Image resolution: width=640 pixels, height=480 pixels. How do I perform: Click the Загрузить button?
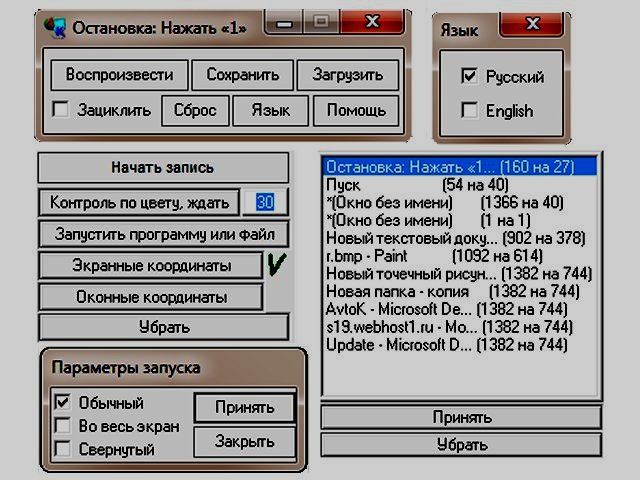348,75
